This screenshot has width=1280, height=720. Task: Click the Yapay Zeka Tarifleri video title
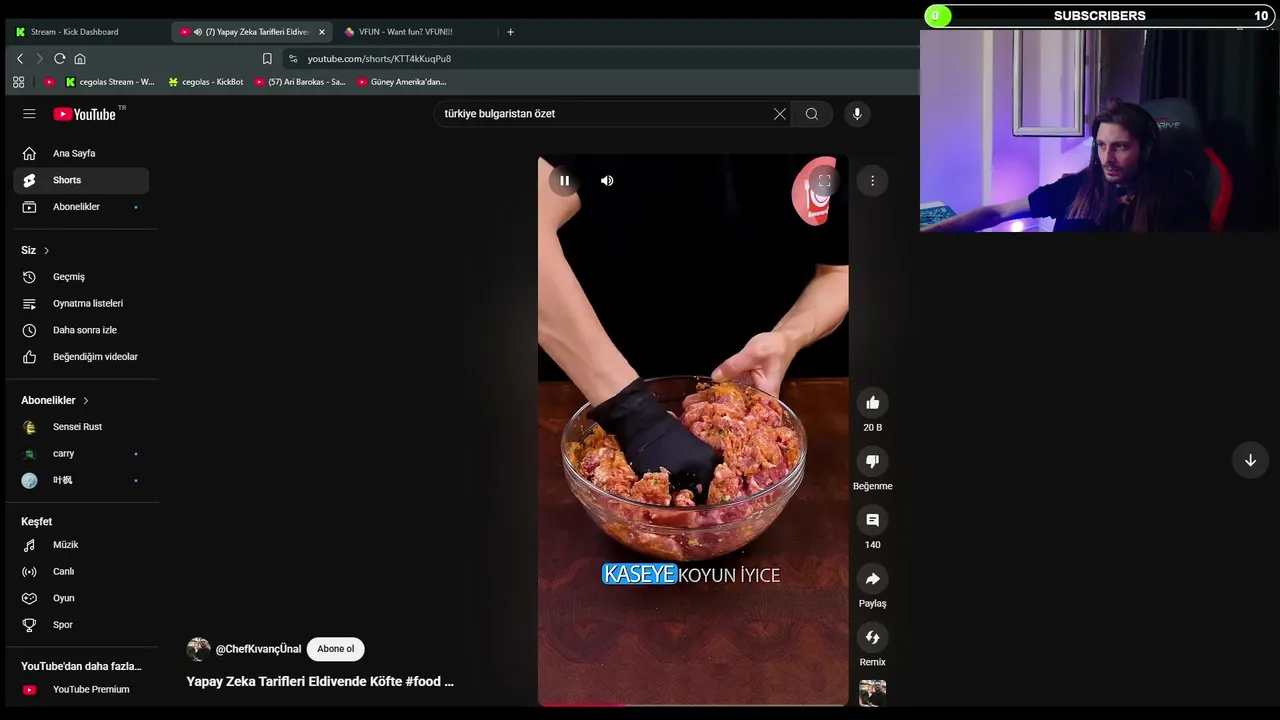(320, 681)
